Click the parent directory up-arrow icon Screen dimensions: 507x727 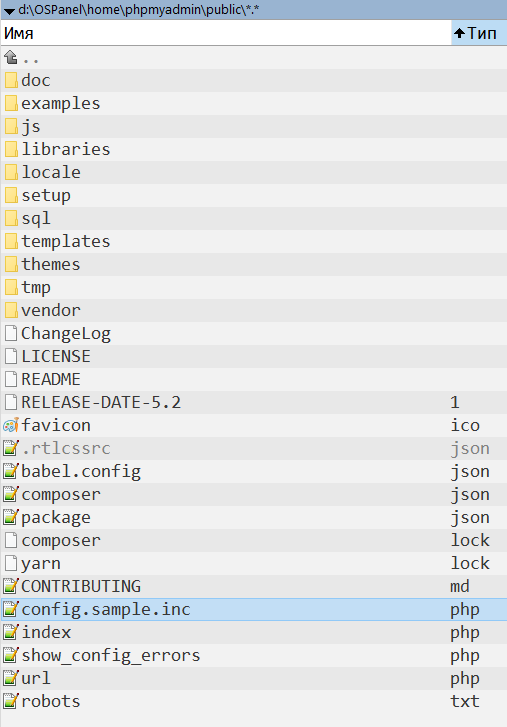(11, 57)
